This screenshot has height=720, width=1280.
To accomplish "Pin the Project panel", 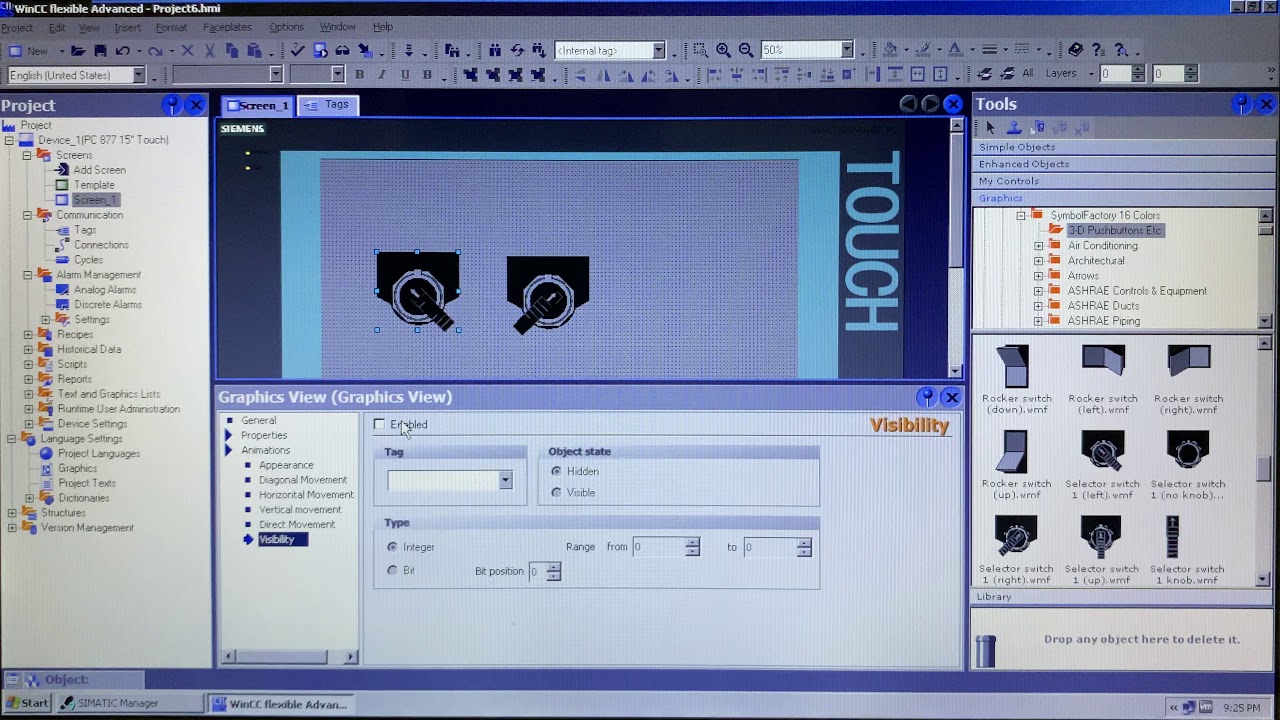I will (171, 105).
